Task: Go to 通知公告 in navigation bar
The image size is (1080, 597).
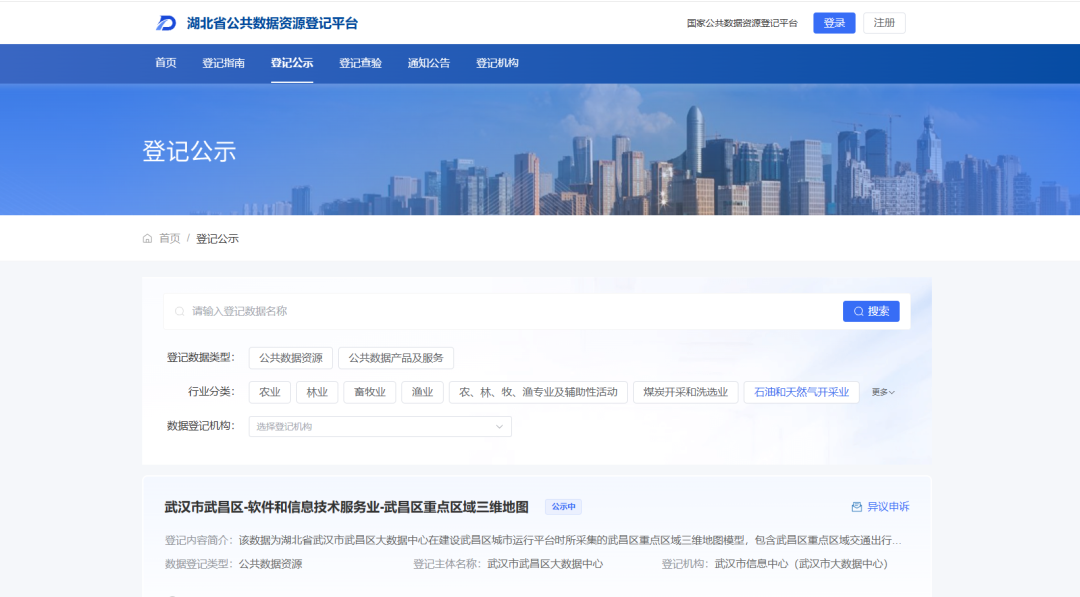Action: tap(428, 63)
